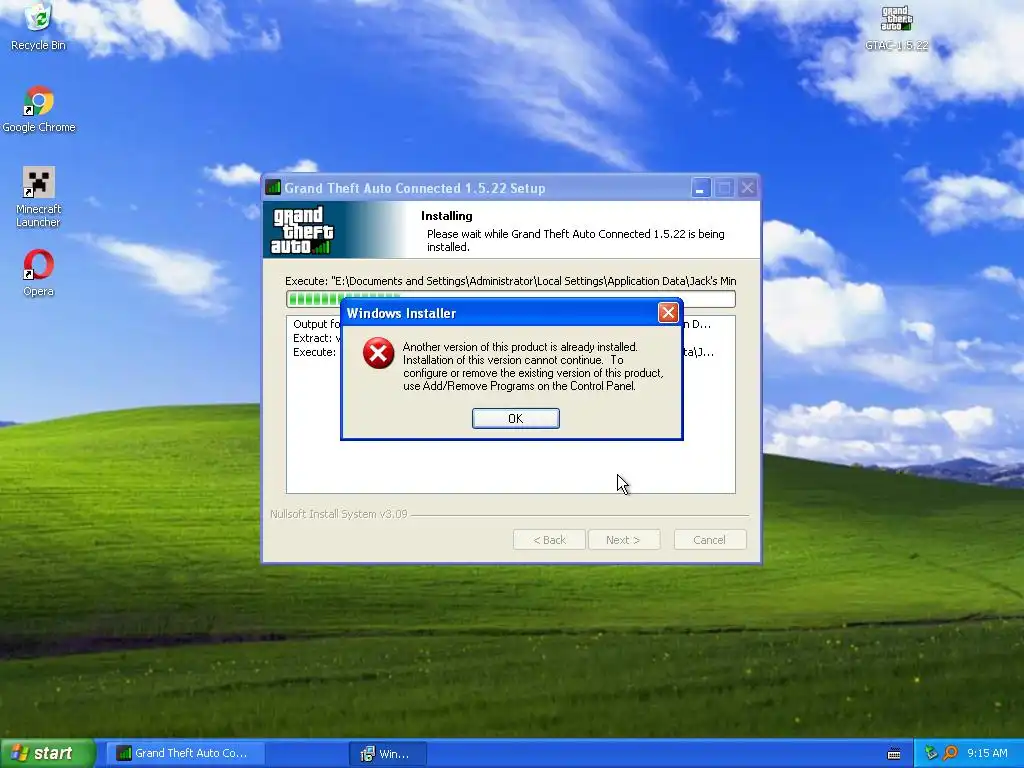The image size is (1024, 768).
Task: Confirm the error with the OK button
Action: coord(515,419)
